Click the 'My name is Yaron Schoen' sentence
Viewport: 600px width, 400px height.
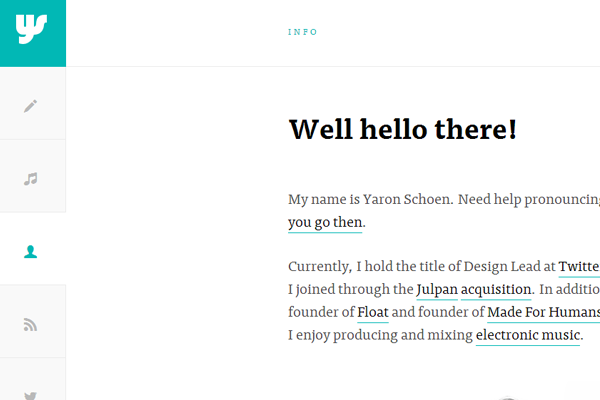coord(370,199)
